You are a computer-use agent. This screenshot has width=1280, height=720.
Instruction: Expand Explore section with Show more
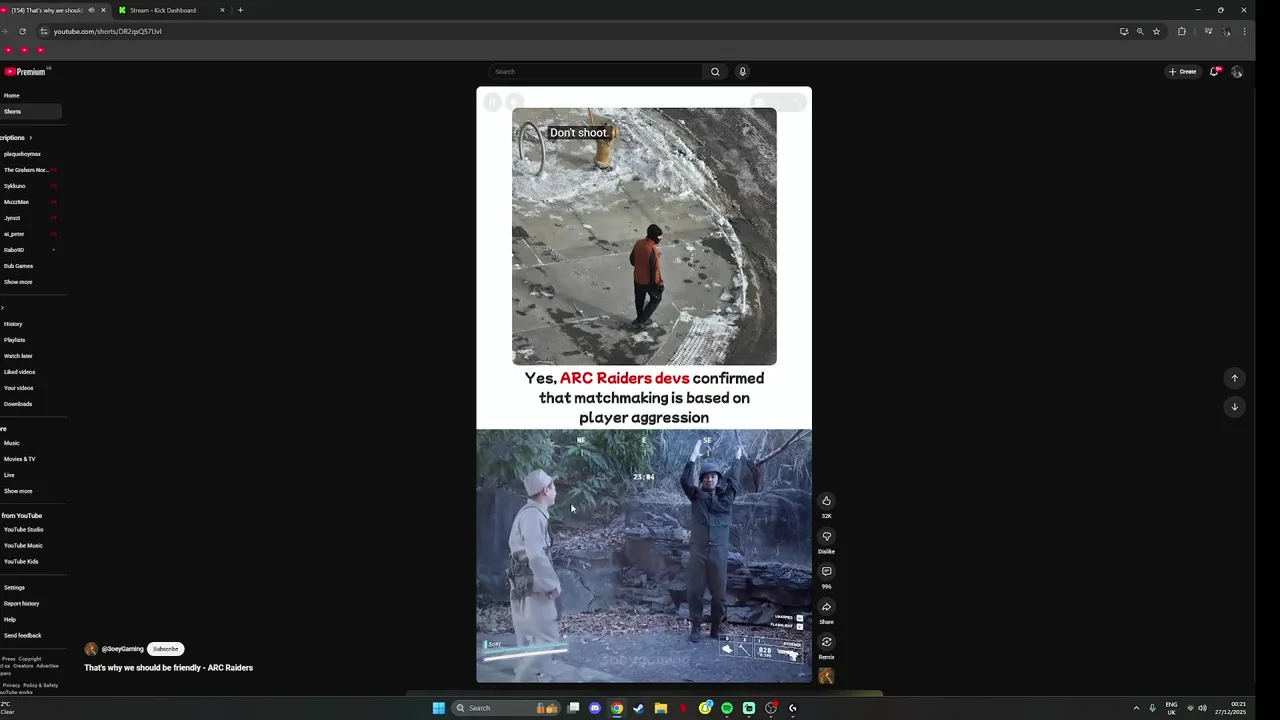(x=18, y=491)
